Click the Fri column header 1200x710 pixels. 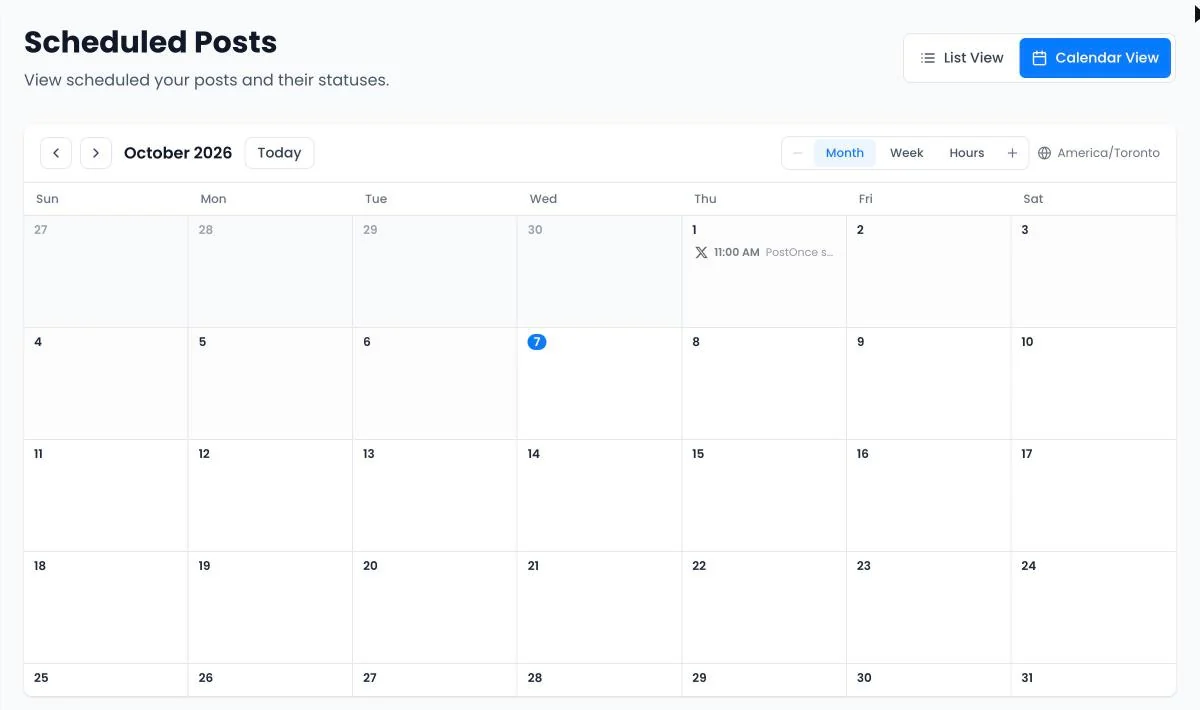(x=865, y=199)
